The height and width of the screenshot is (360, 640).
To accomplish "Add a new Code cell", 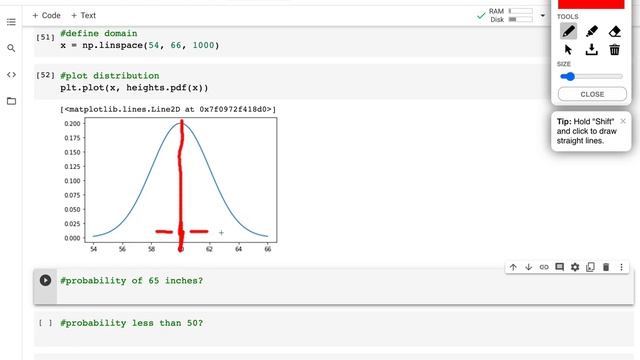I will (x=46, y=16).
